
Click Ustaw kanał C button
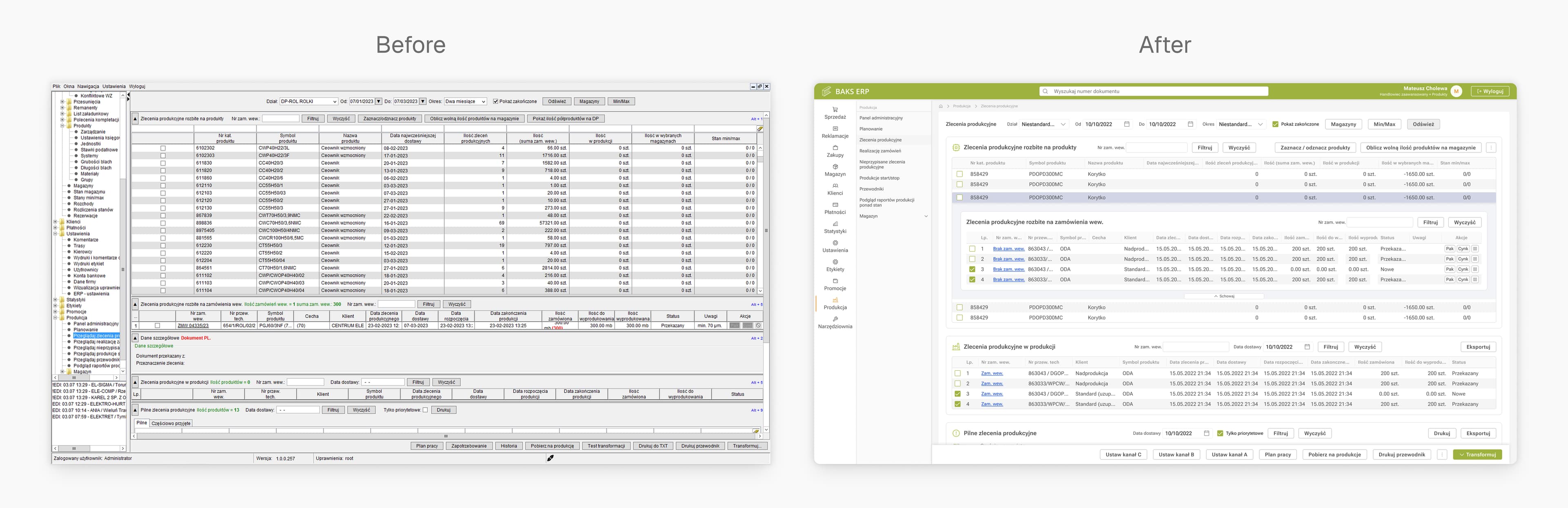[x=1124, y=454]
